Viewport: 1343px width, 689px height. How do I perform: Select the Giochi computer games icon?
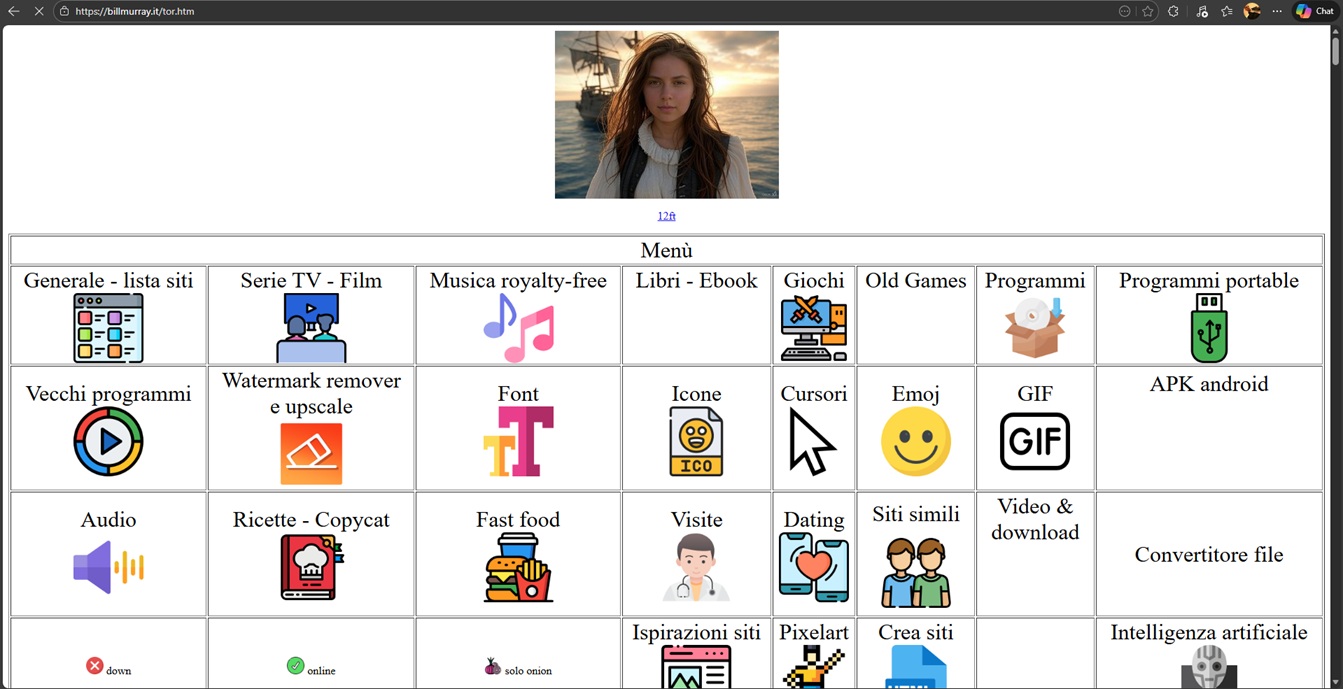pyautogui.click(x=813, y=329)
